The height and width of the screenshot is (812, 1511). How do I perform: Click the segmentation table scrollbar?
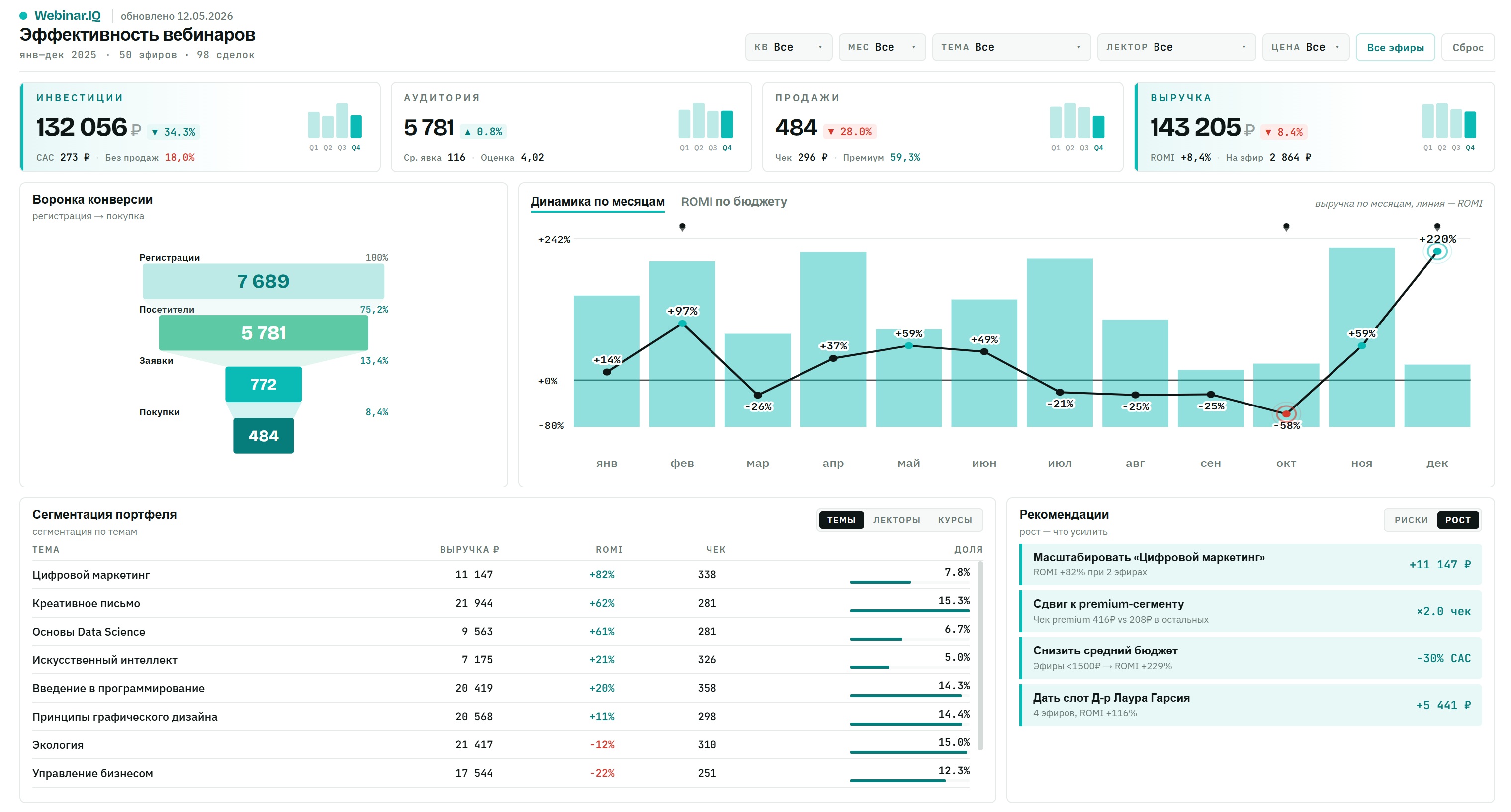point(980,655)
